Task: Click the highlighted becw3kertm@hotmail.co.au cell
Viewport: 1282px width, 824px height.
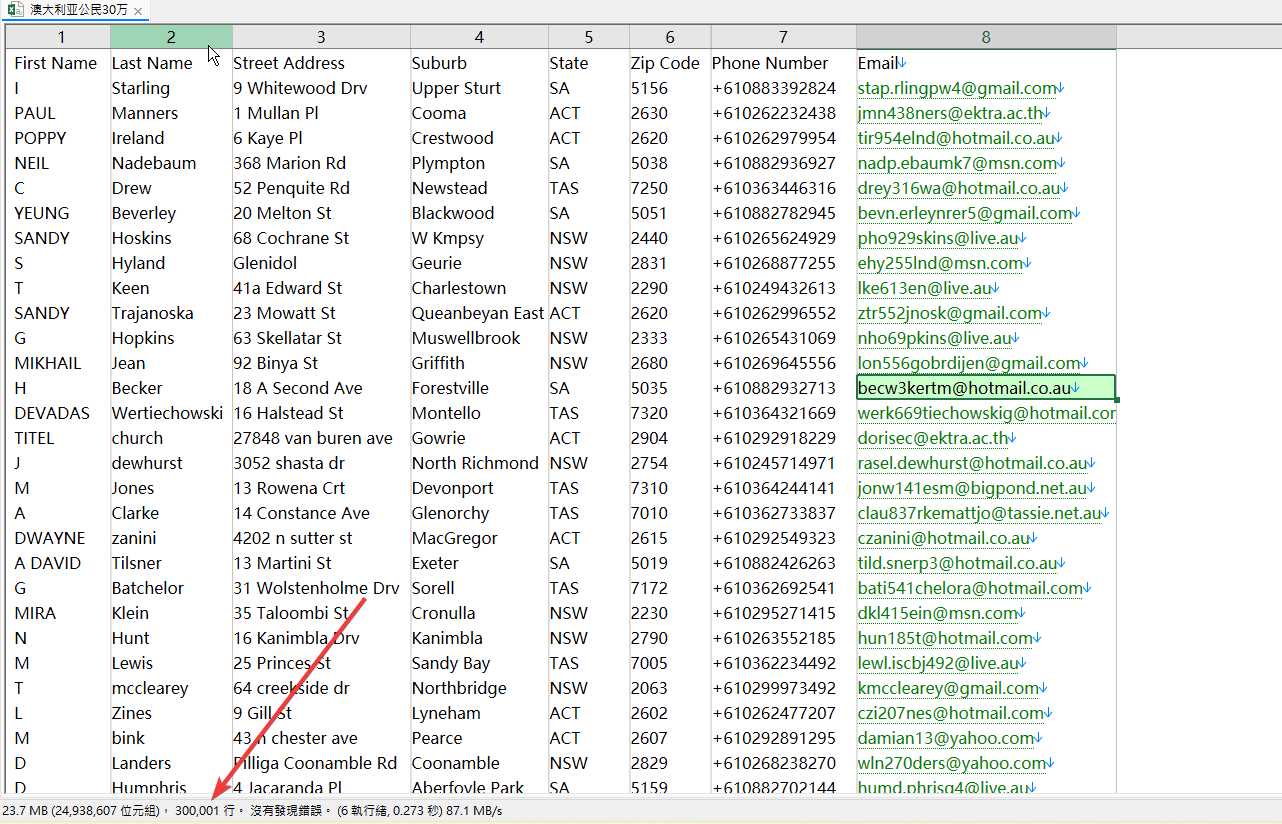Action: click(986, 388)
